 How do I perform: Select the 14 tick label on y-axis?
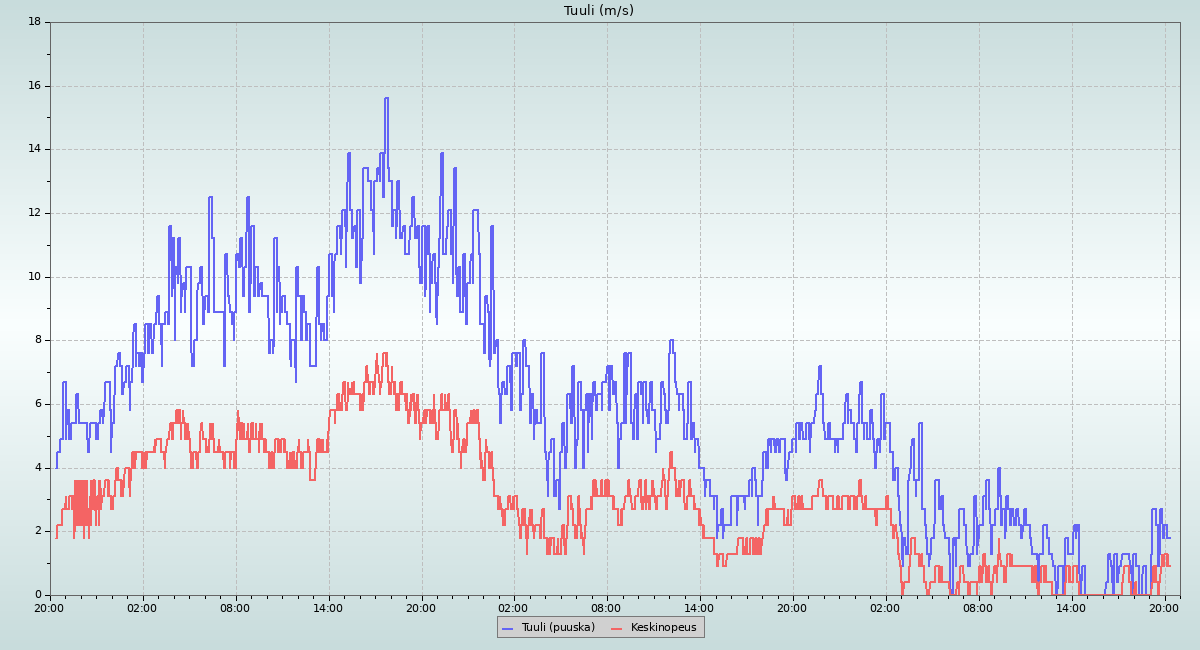tap(34, 149)
